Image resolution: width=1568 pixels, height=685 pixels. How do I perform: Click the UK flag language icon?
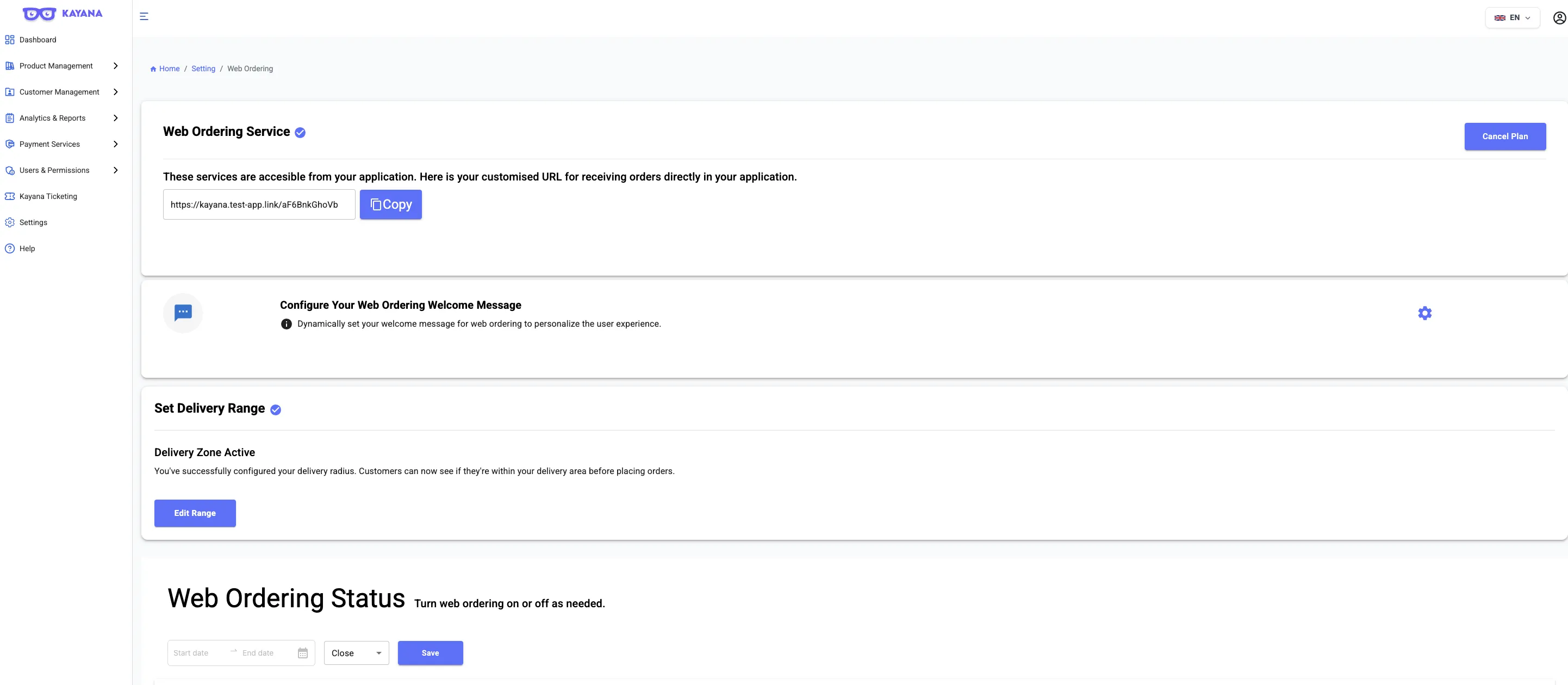1500,17
